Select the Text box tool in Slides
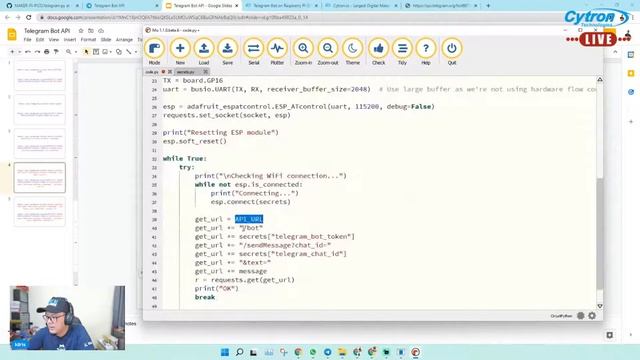Viewport: 640px width, 360px height. pos(96,52)
